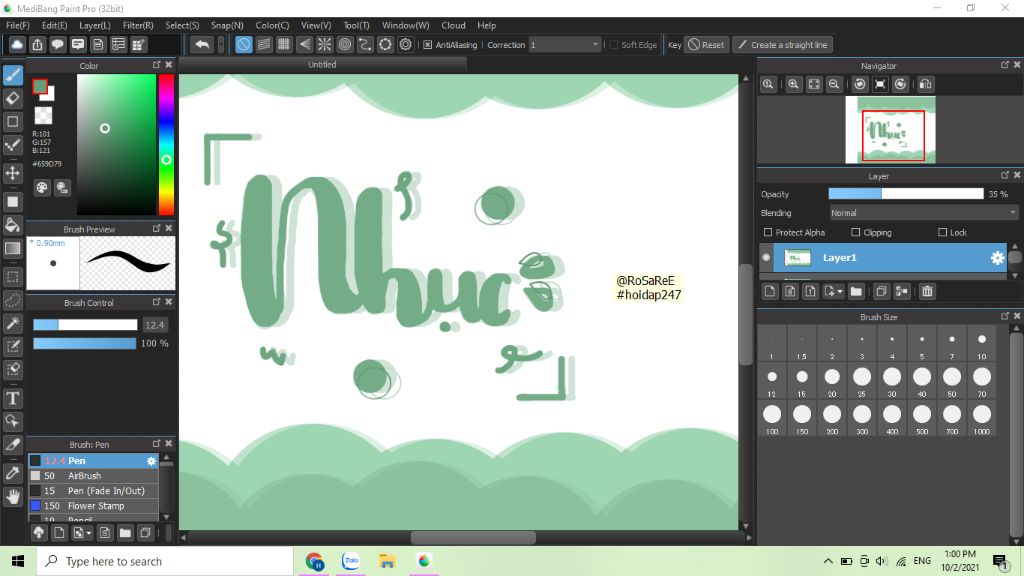Viewport: 1024px width, 576px height.
Task: Open the Filter menu
Action: (138, 25)
